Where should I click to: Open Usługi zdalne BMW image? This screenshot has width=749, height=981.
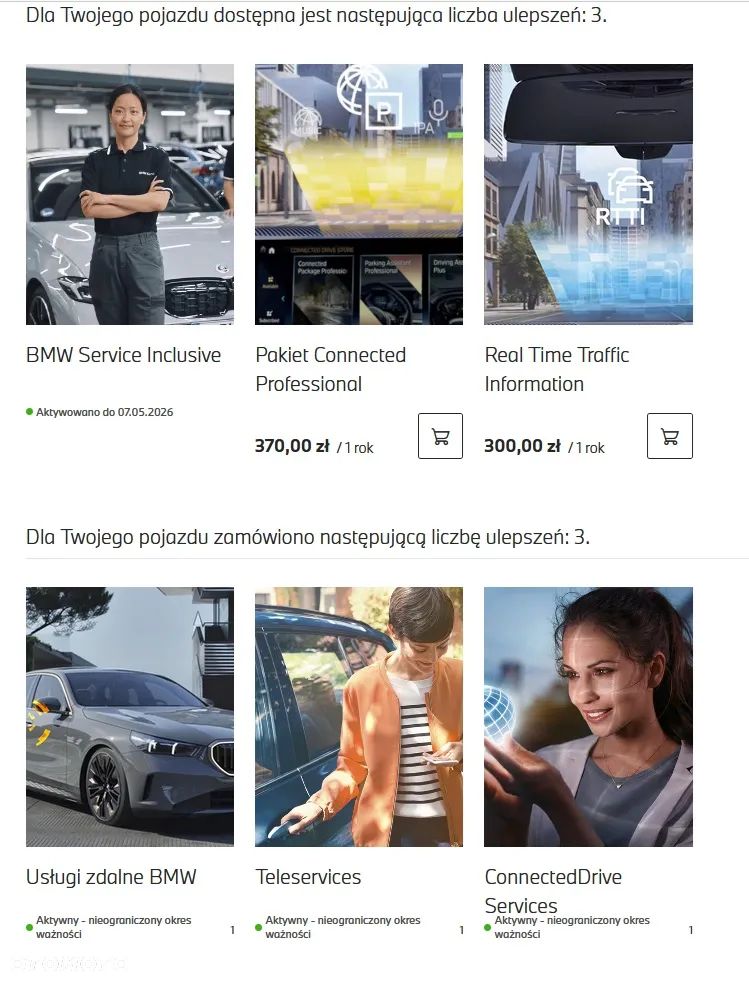[130, 717]
